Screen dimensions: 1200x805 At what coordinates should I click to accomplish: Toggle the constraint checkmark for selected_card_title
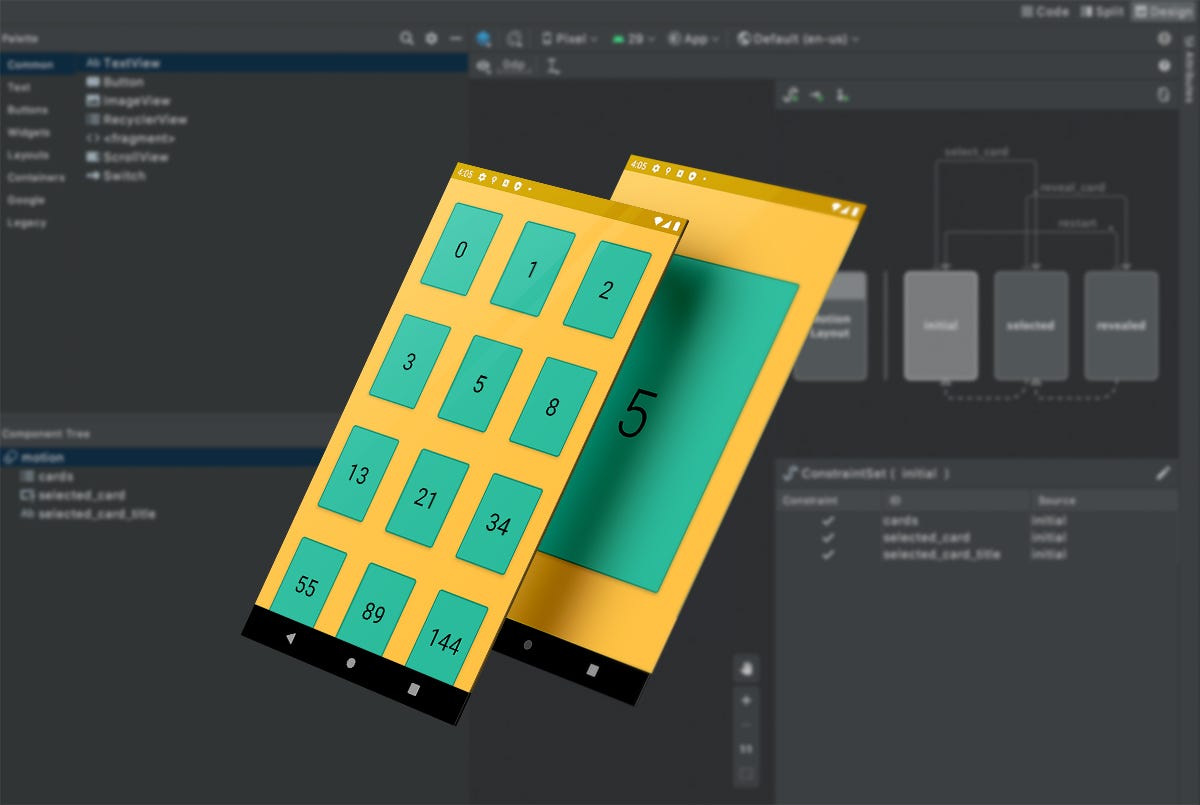pos(828,554)
